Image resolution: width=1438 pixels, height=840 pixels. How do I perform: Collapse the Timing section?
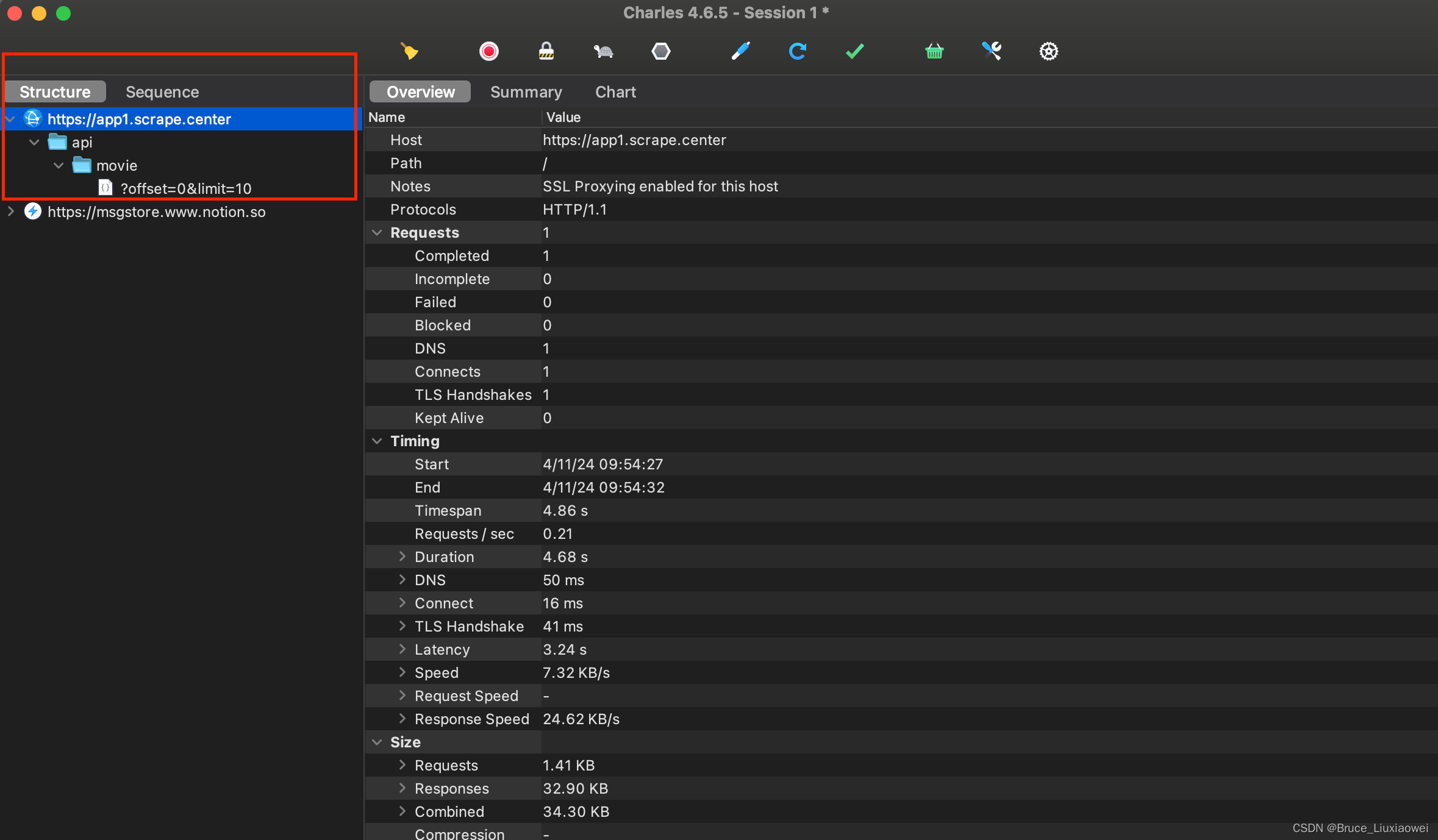pos(377,441)
